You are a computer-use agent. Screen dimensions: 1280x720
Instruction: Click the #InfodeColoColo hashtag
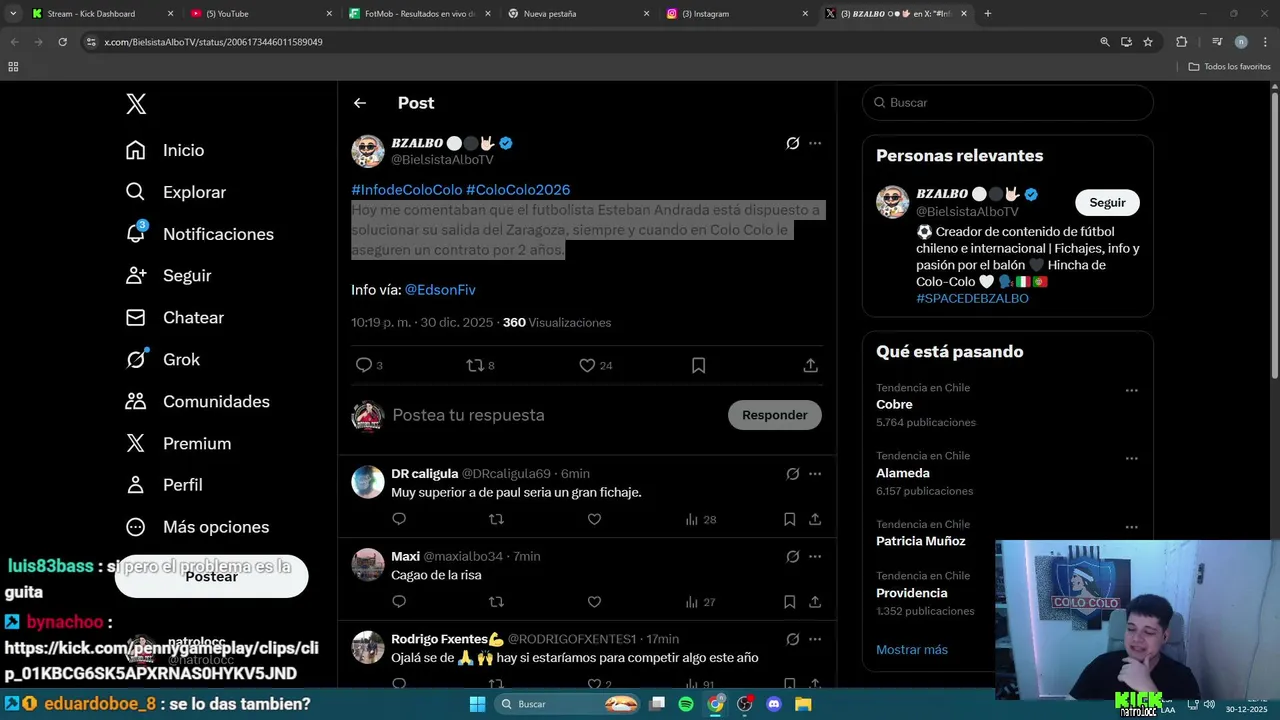(x=406, y=190)
